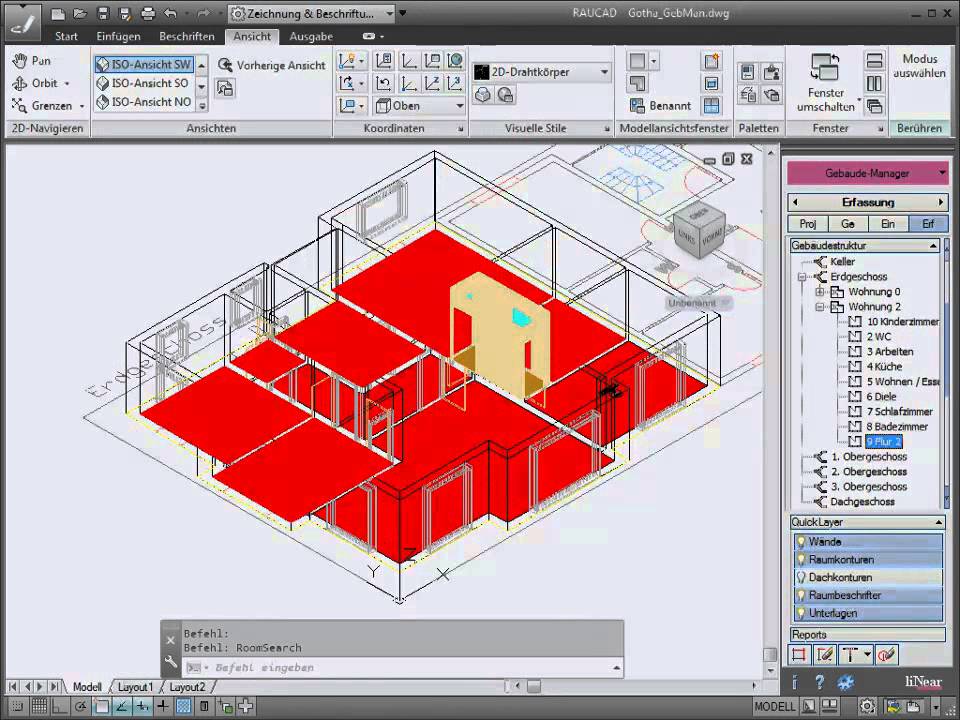Select ISO-Ansicht SW view

144,64
